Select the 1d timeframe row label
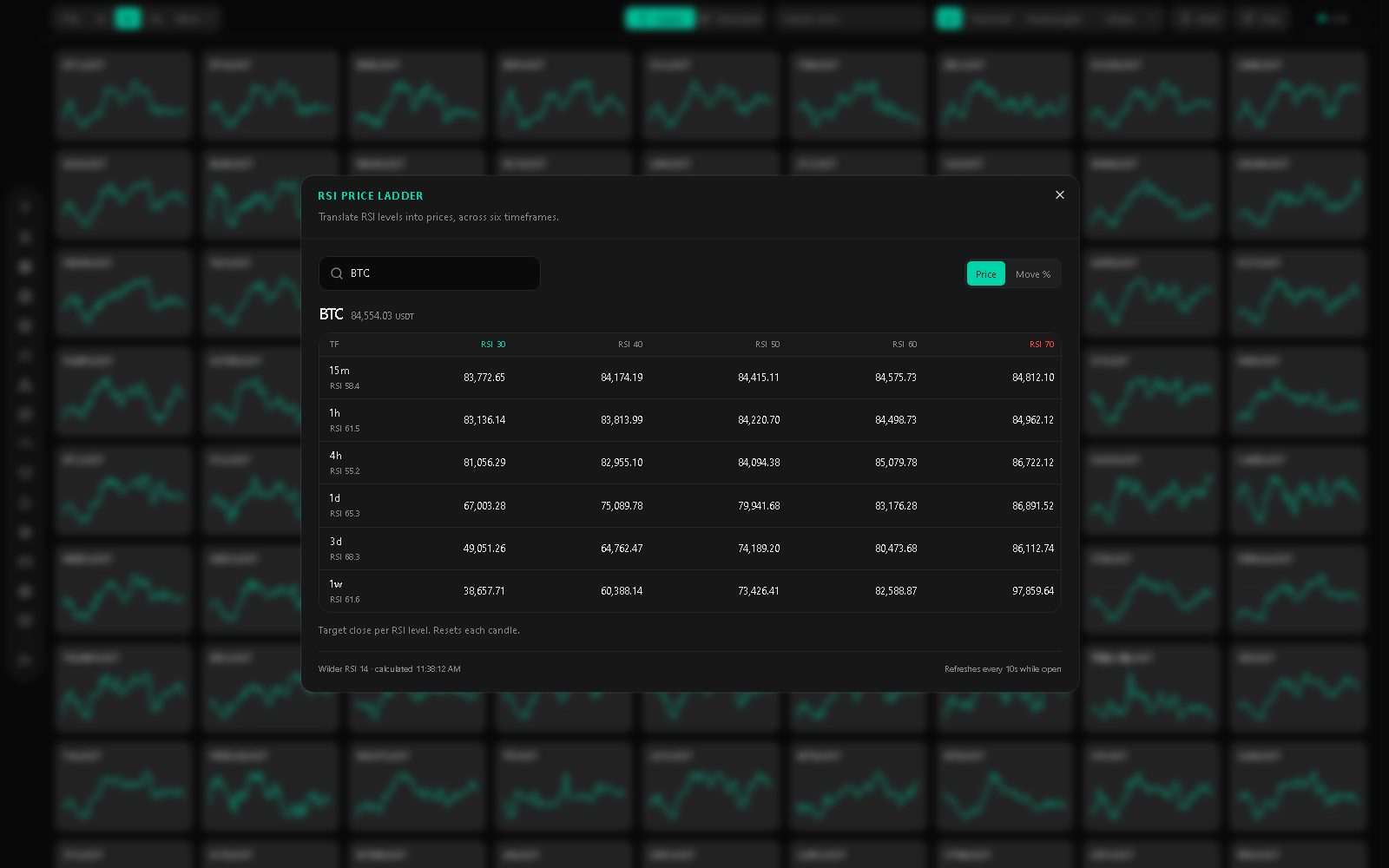 335,498
